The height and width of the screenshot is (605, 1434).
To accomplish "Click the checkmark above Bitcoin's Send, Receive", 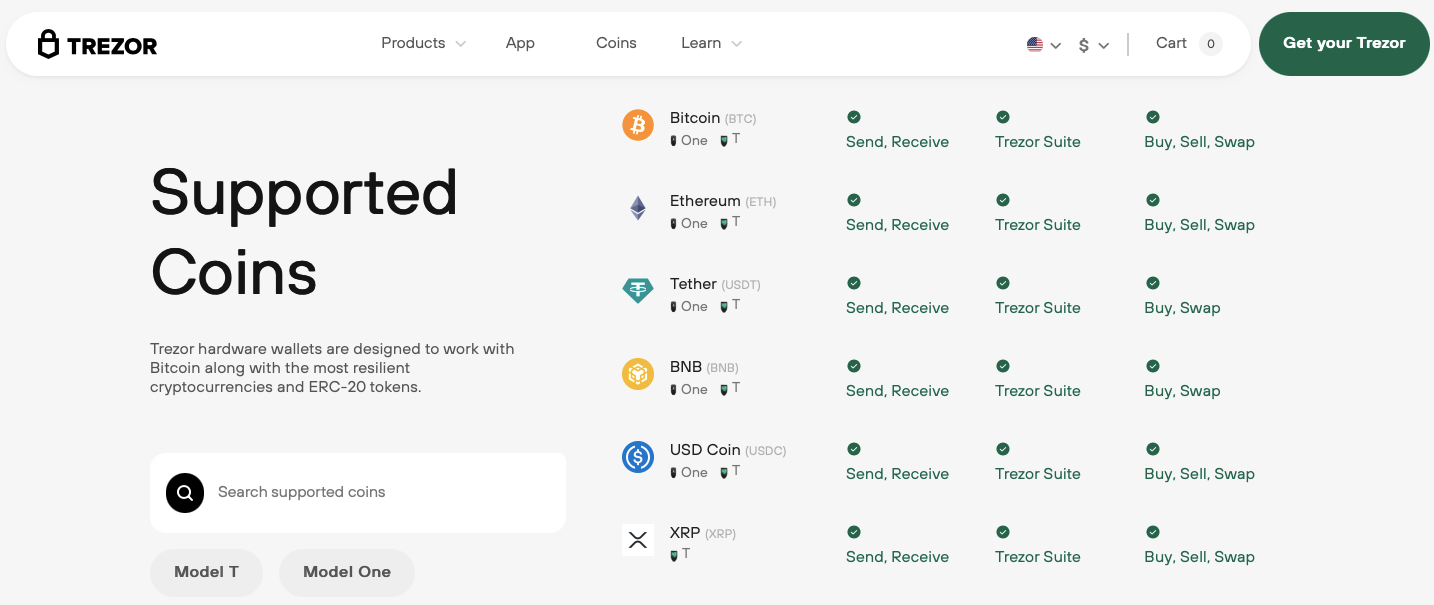I will [853, 117].
